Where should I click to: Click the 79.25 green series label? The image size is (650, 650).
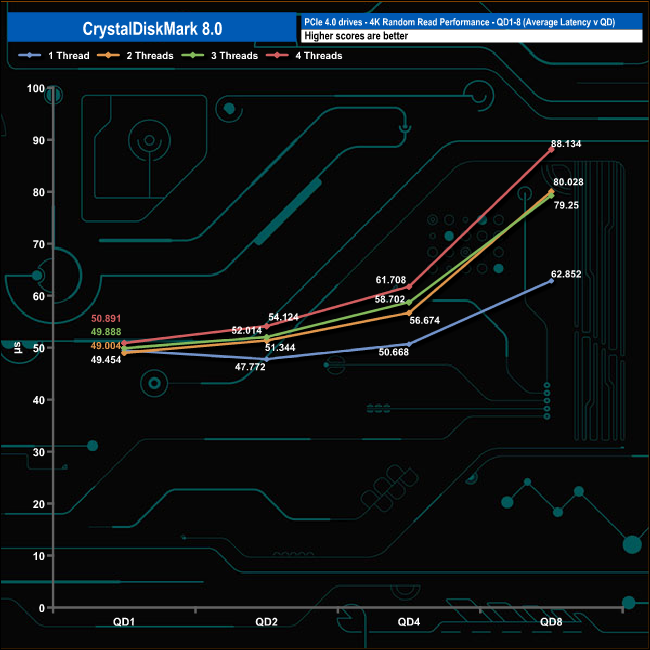coord(566,205)
